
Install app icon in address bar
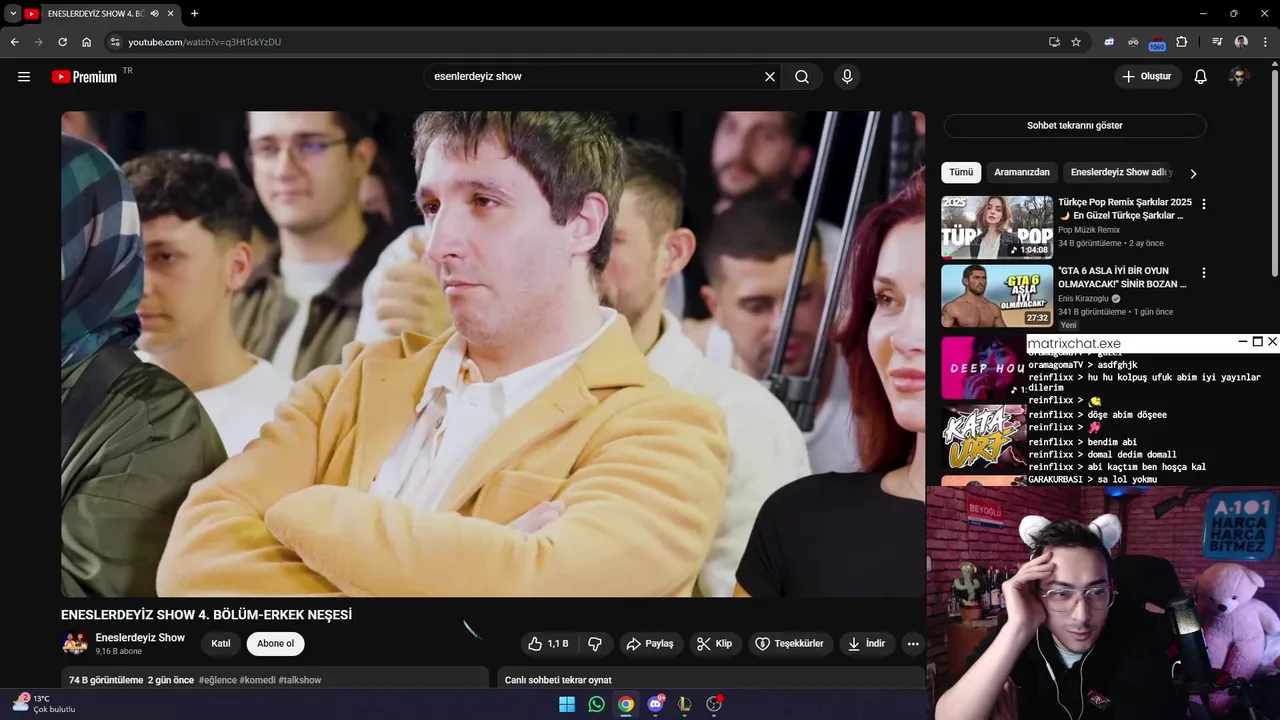1054,42
